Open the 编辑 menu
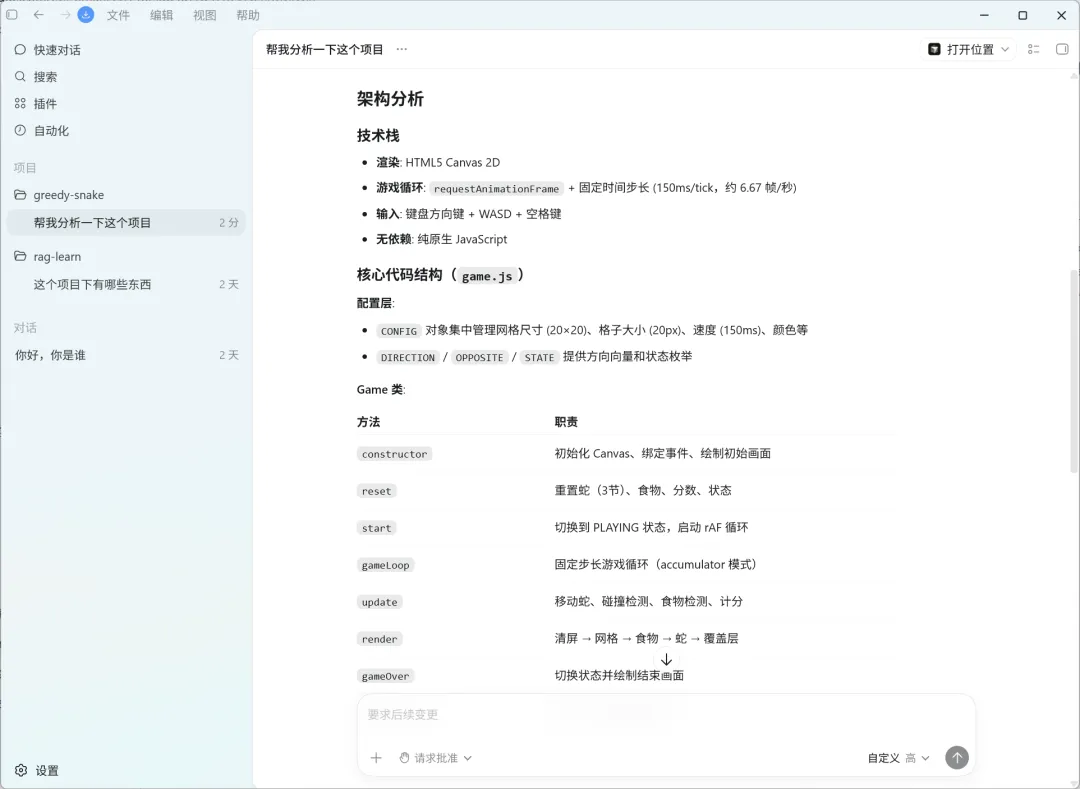This screenshot has height=789, width=1080. [x=161, y=15]
